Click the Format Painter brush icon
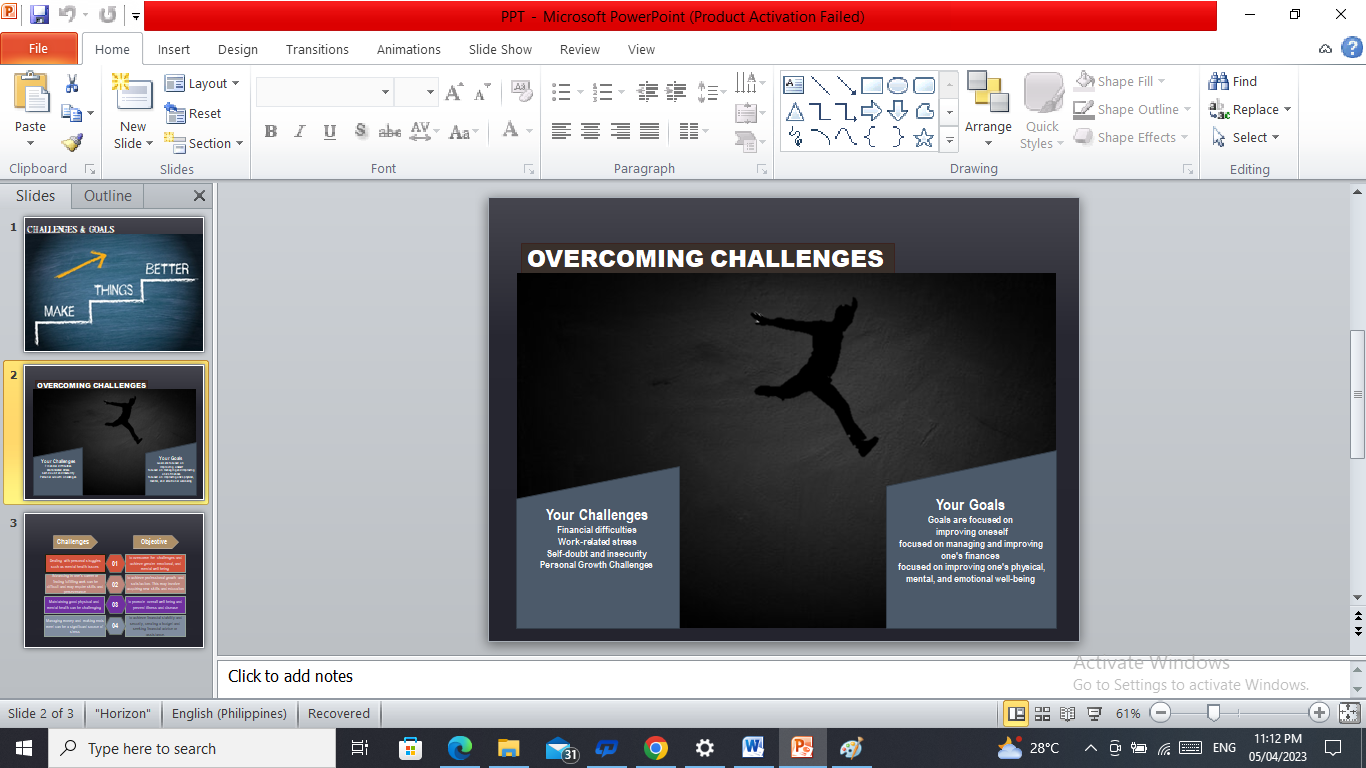 (x=72, y=143)
